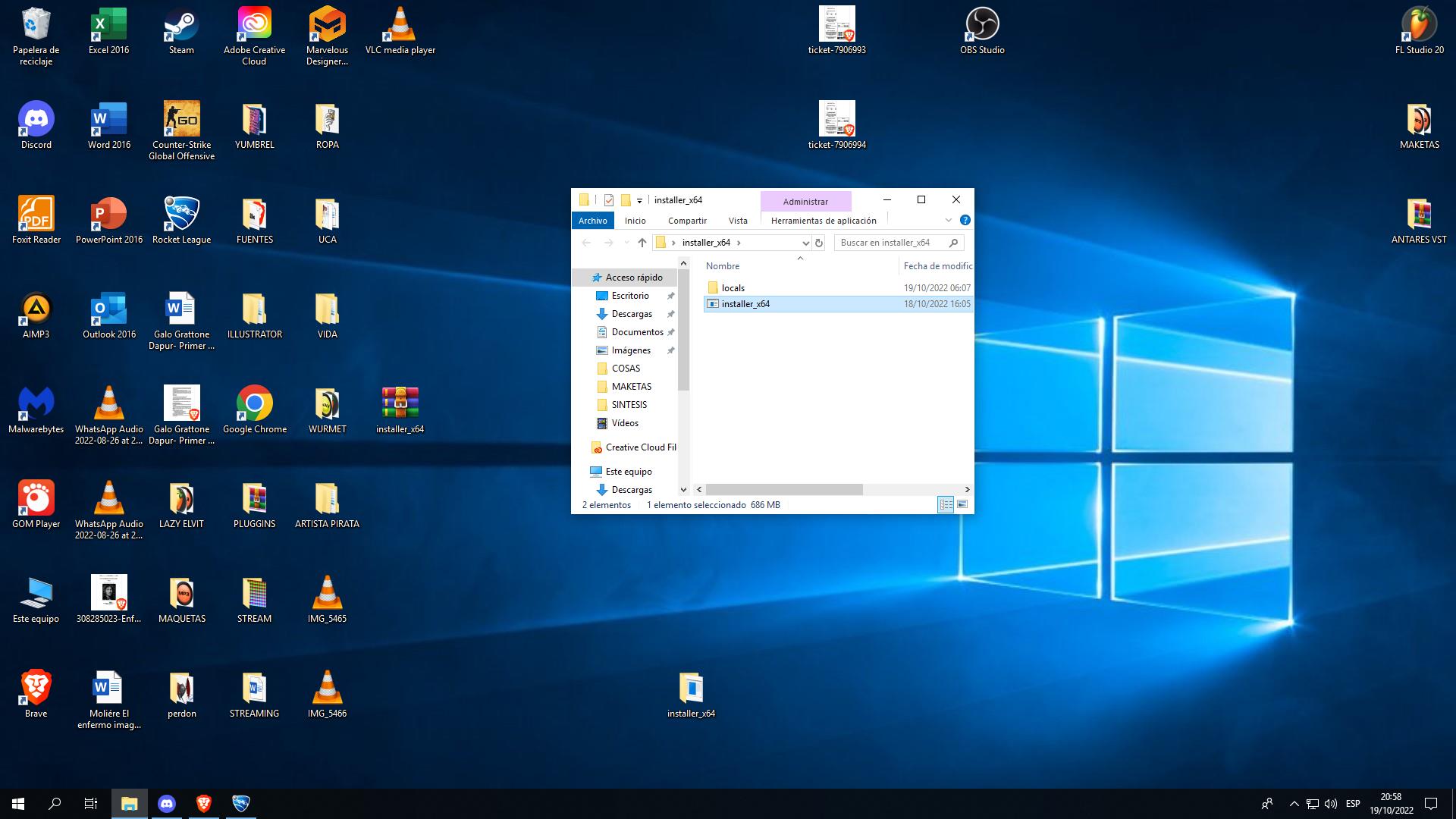Click the refresh icon beside address bar

(x=818, y=243)
